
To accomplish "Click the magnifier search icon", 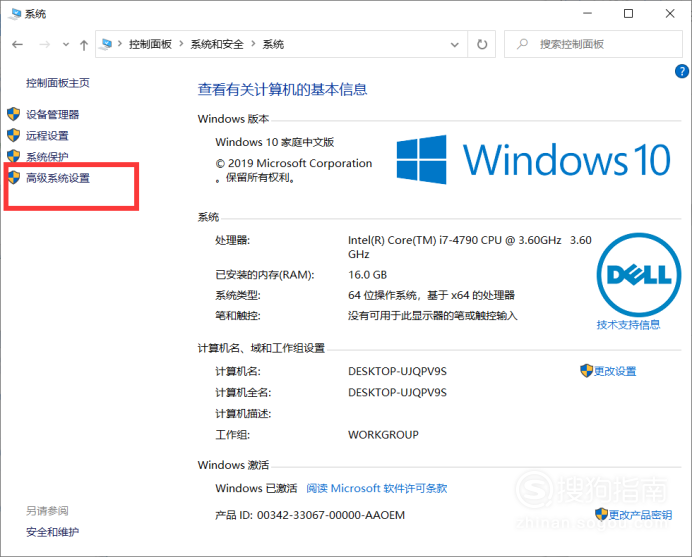I will pos(523,44).
